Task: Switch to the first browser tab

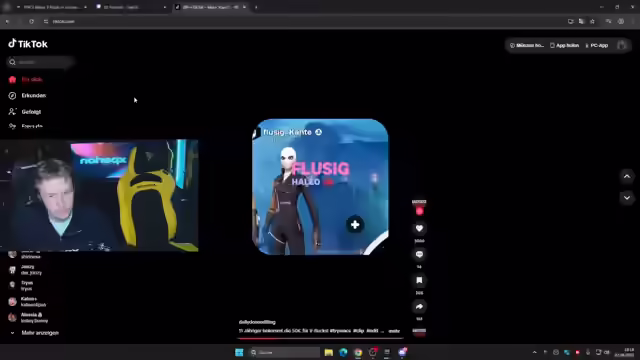Action: coord(52,7)
